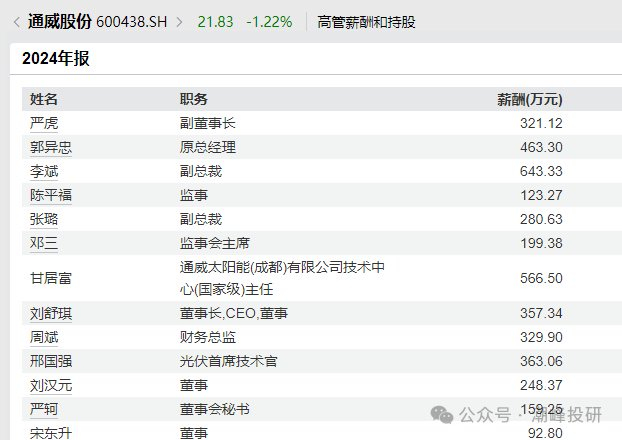Screen dimensions: 622x440
Task: Click the current price 21.83
Action: (x=215, y=22)
